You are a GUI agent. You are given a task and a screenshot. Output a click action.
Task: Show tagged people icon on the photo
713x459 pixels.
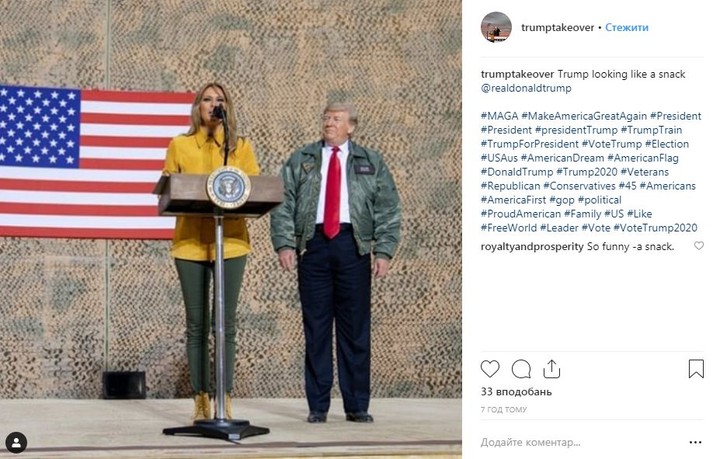click(16, 443)
